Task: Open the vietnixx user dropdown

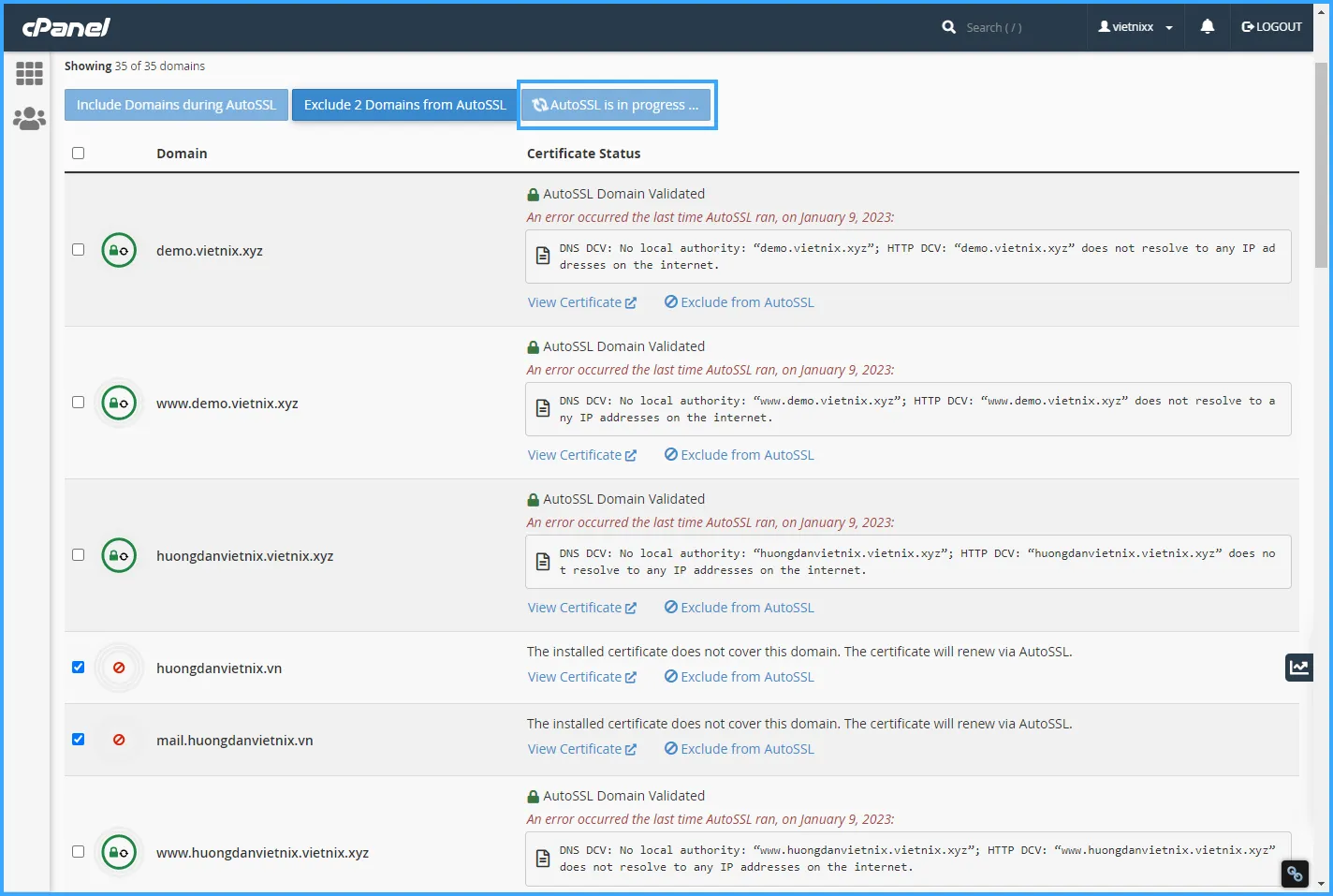Action: (1135, 27)
